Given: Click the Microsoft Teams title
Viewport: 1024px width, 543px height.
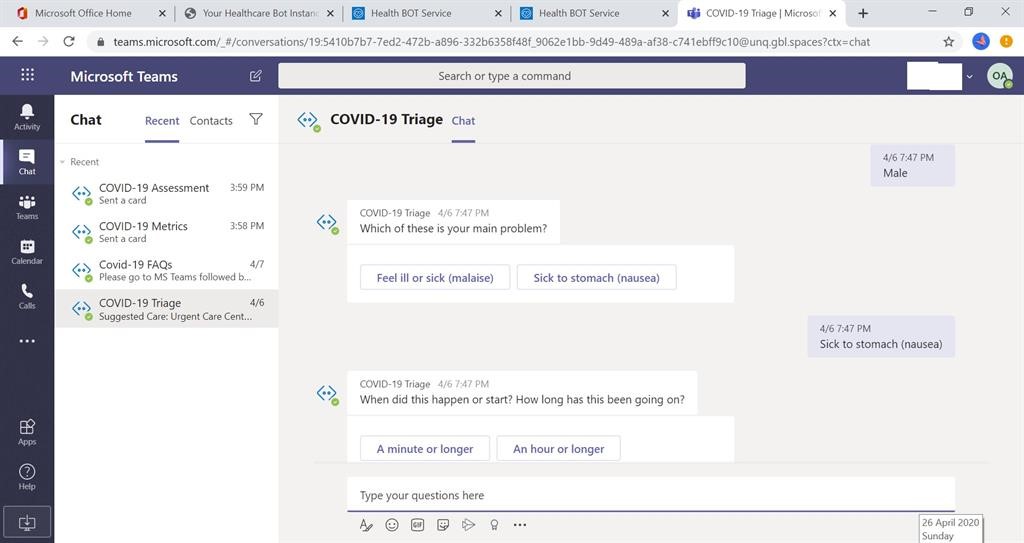Looking at the screenshot, I should pos(124,76).
